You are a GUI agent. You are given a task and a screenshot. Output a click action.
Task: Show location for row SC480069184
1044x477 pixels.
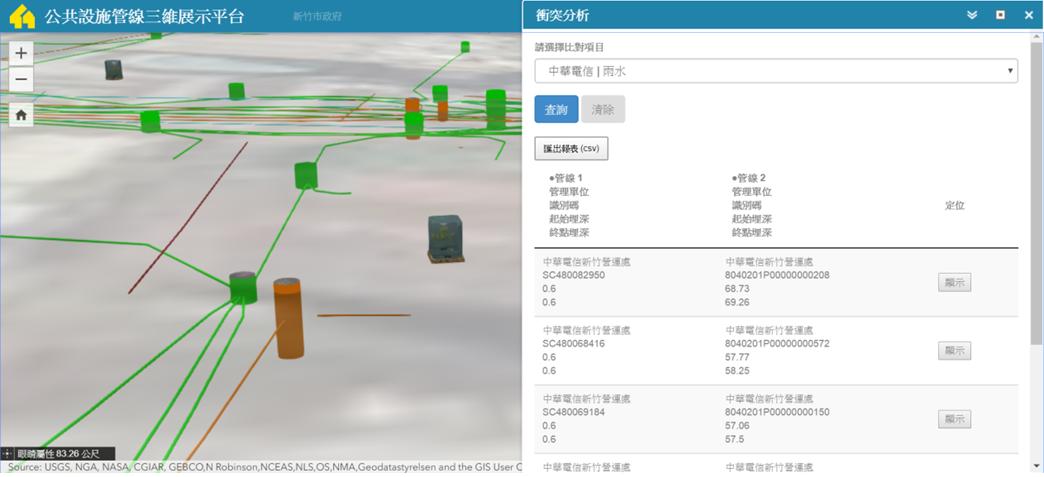954,419
